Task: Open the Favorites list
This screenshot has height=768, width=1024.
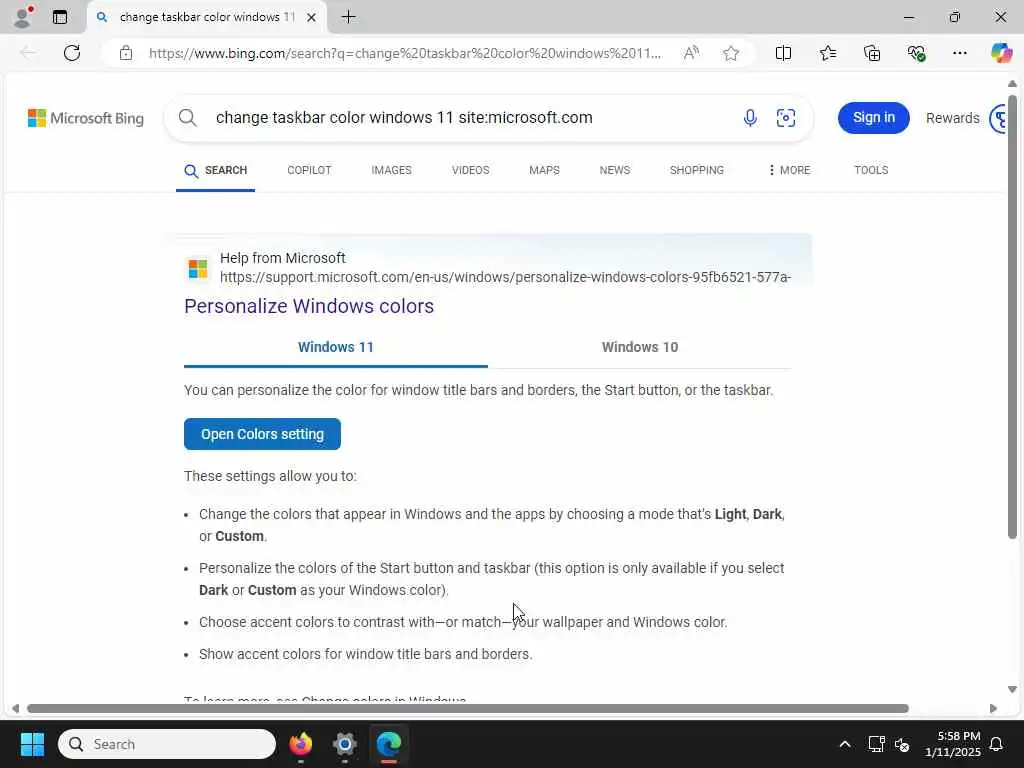Action: point(827,53)
